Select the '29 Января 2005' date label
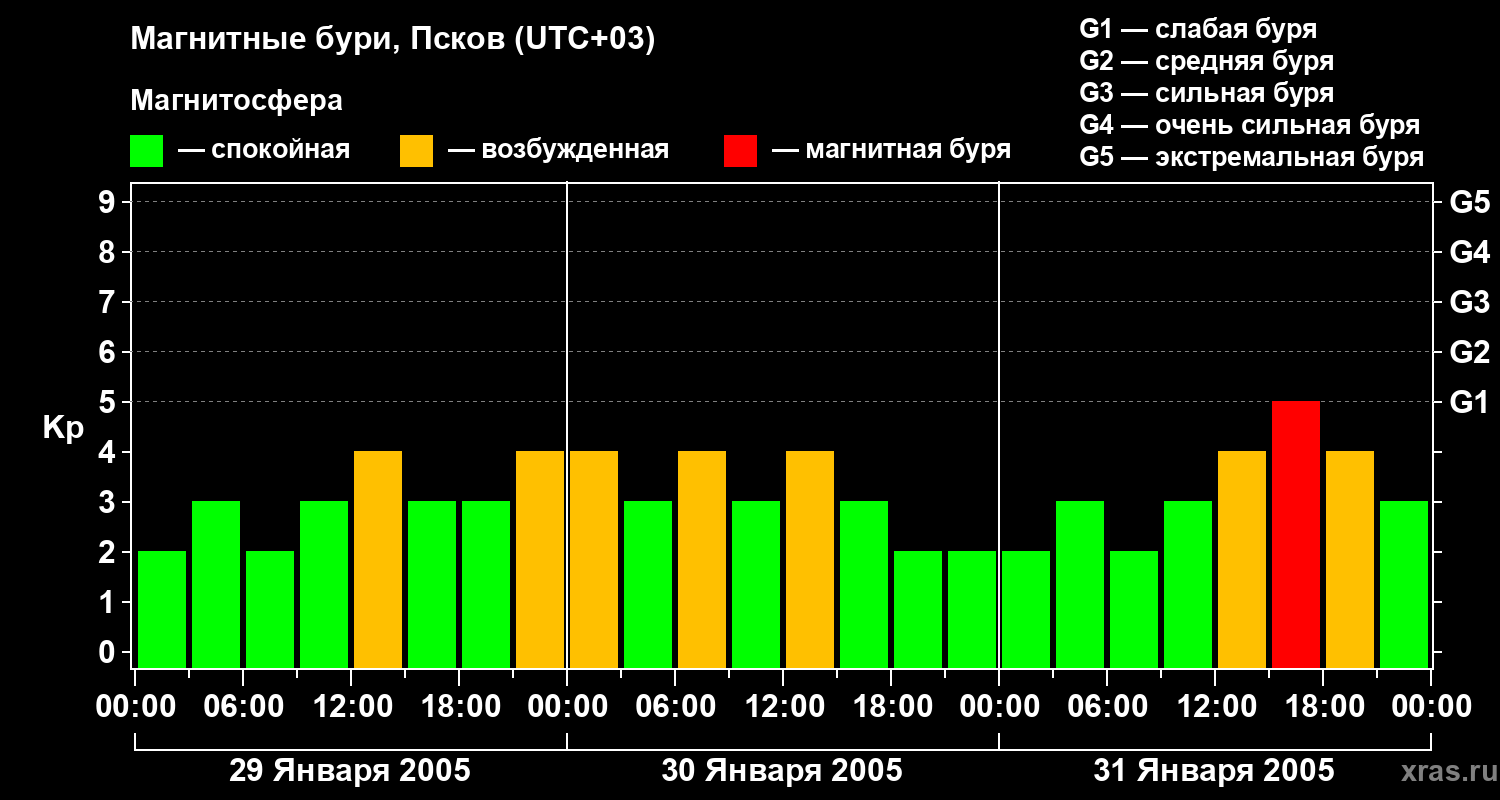This screenshot has height=800, width=1500. [x=350, y=771]
